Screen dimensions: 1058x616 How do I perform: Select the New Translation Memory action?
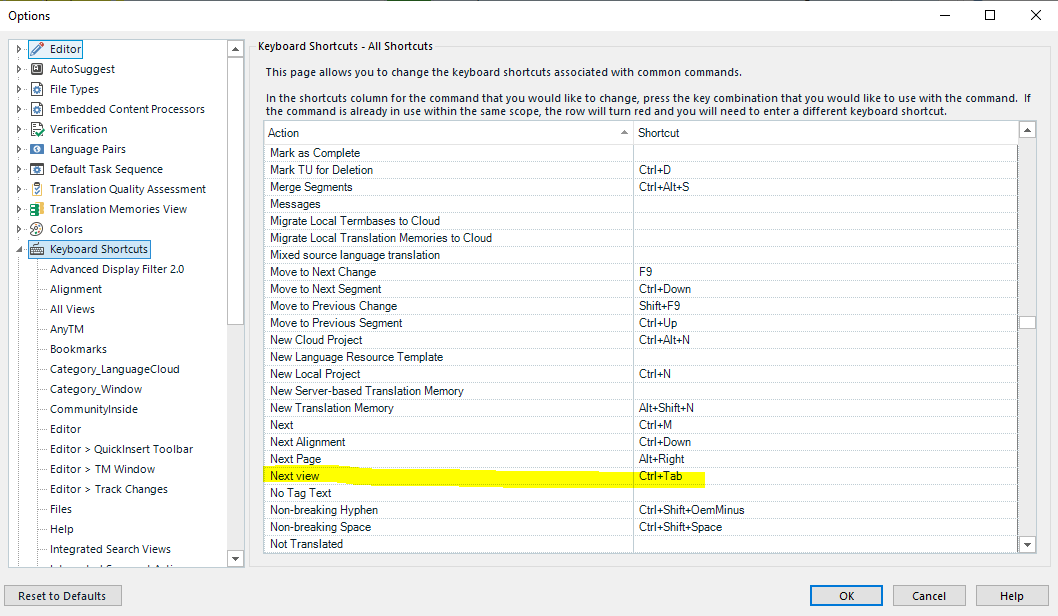click(x=449, y=408)
